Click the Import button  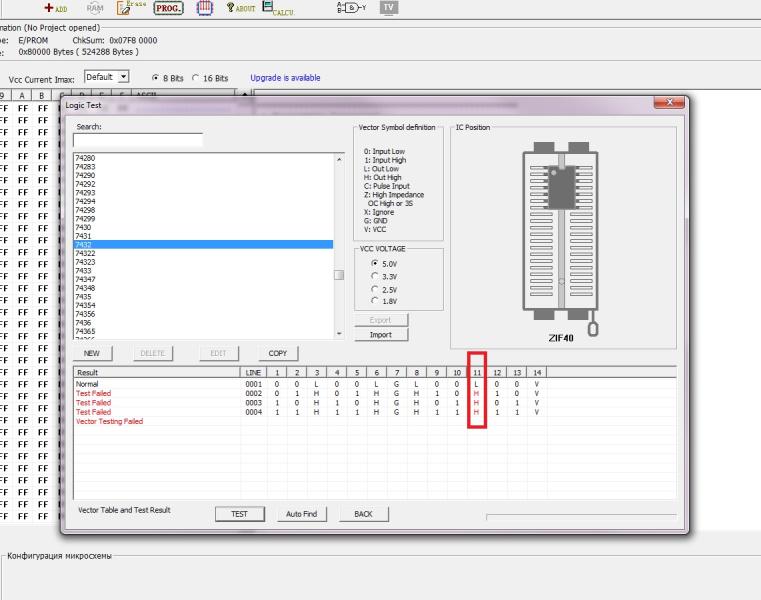[x=381, y=335]
